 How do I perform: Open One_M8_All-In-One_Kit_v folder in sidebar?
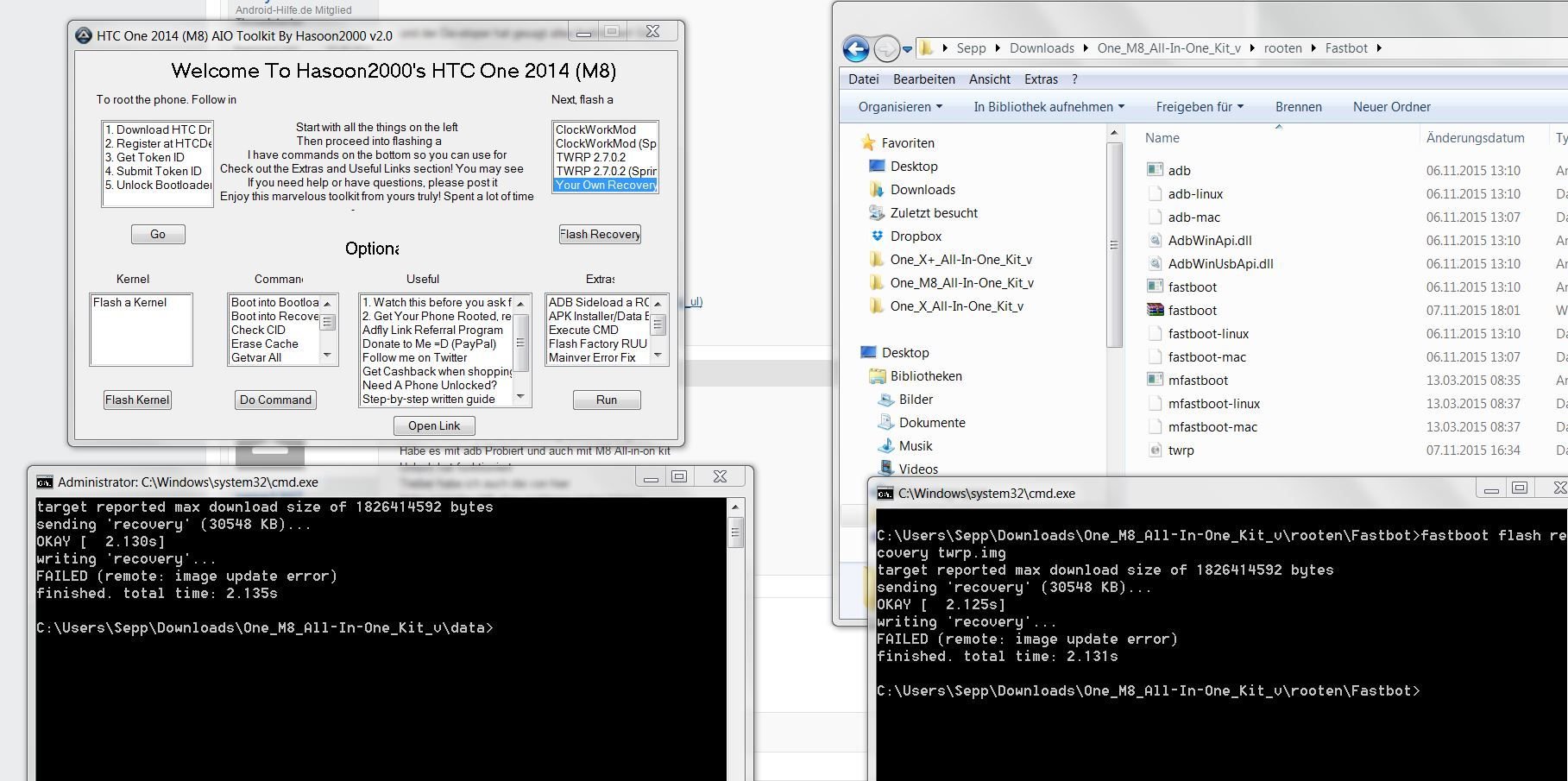(x=951, y=282)
